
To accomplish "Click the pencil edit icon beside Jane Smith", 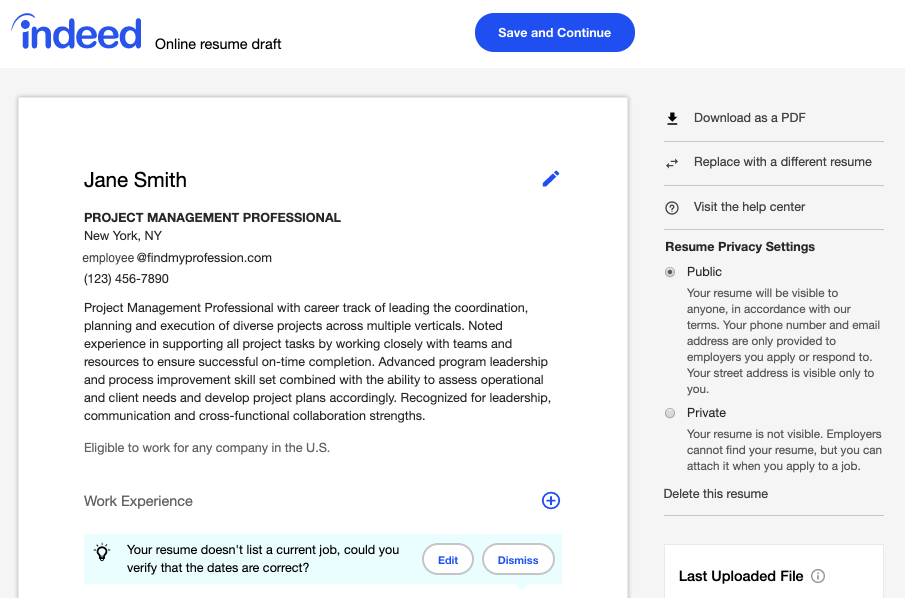I will pyautogui.click(x=550, y=179).
